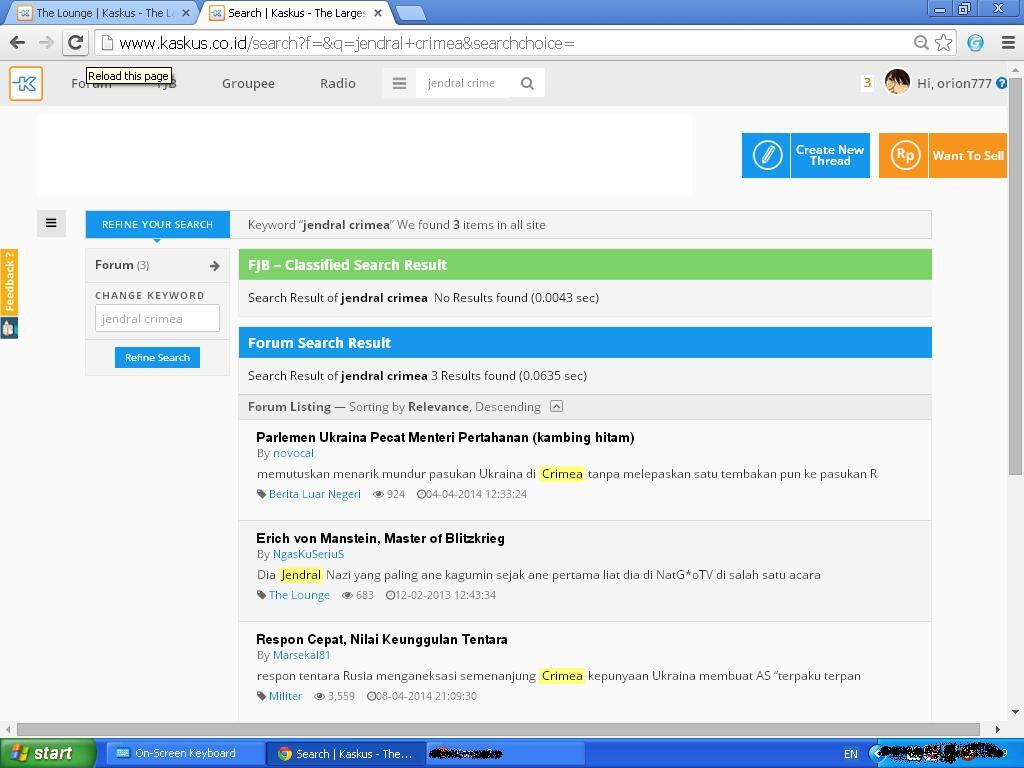Screen dimensions: 1024x768
Task: Click the scroll down arrow
Action: pos(1016,712)
